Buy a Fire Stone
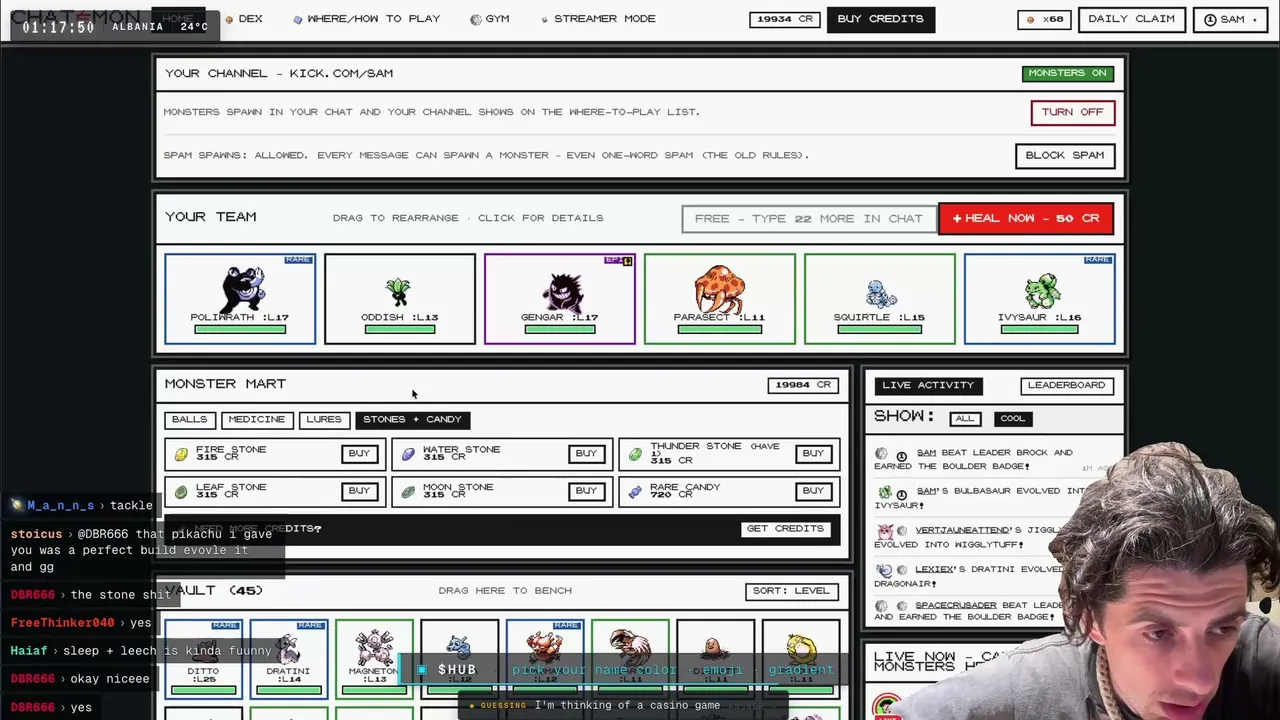The height and width of the screenshot is (720, 1280). pos(359,454)
